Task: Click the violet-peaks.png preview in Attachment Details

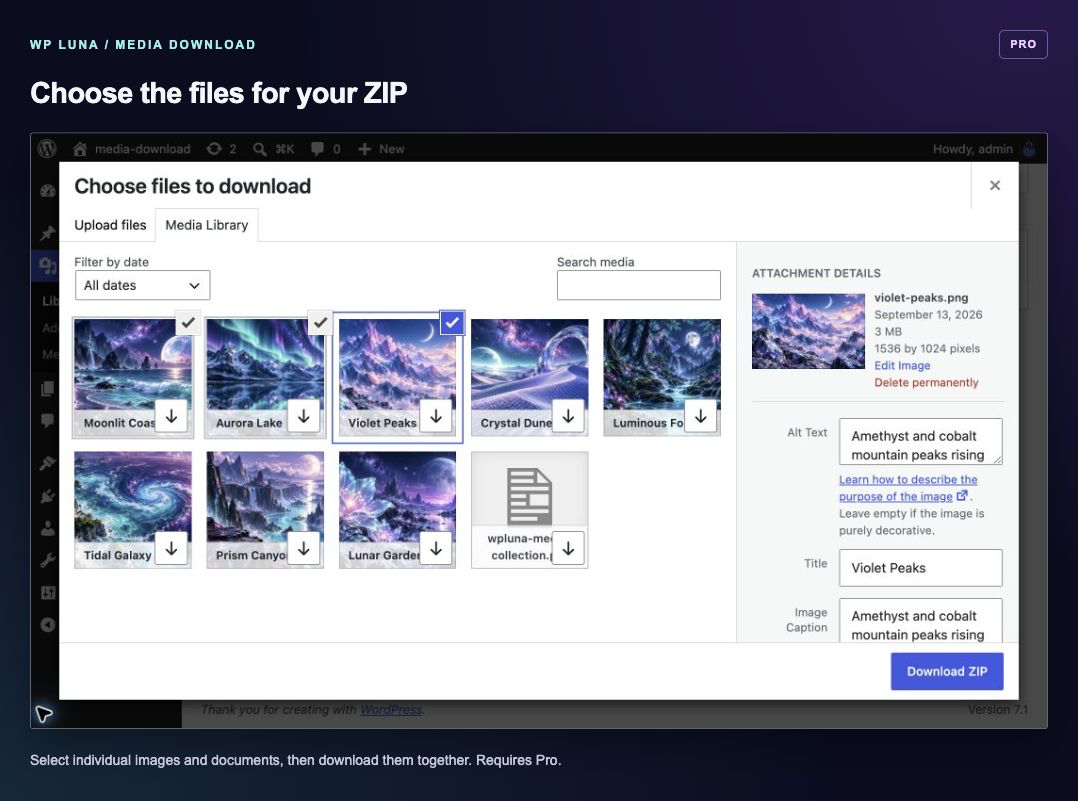Action: tap(808, 331)
